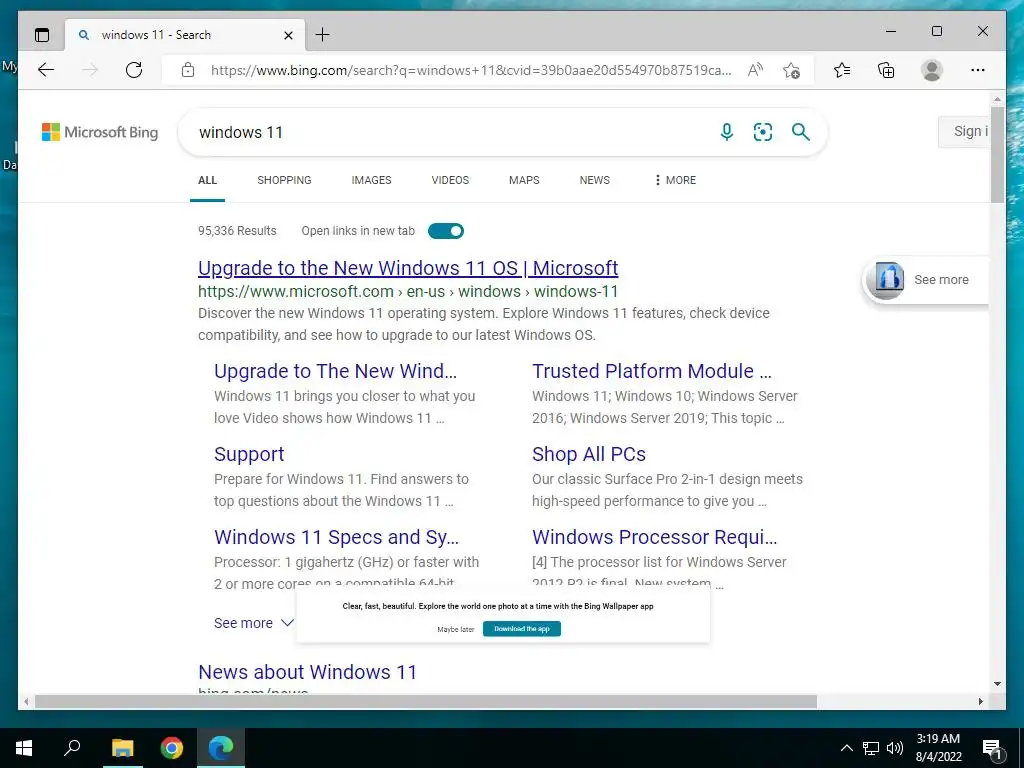Open the browser profile avatar
Viewport: 1024px width, 768px height.
click(x=932, y=70)
